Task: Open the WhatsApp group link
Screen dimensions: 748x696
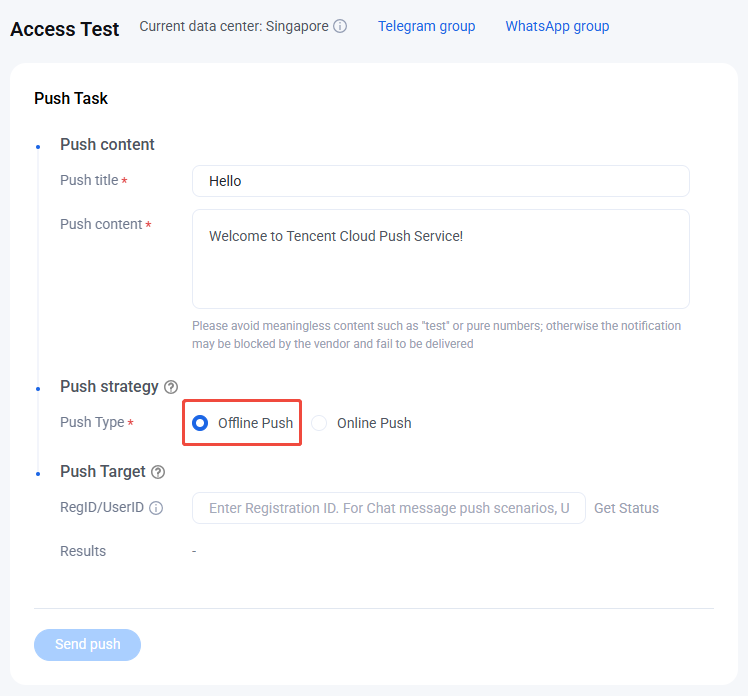Action: (557, 26)
